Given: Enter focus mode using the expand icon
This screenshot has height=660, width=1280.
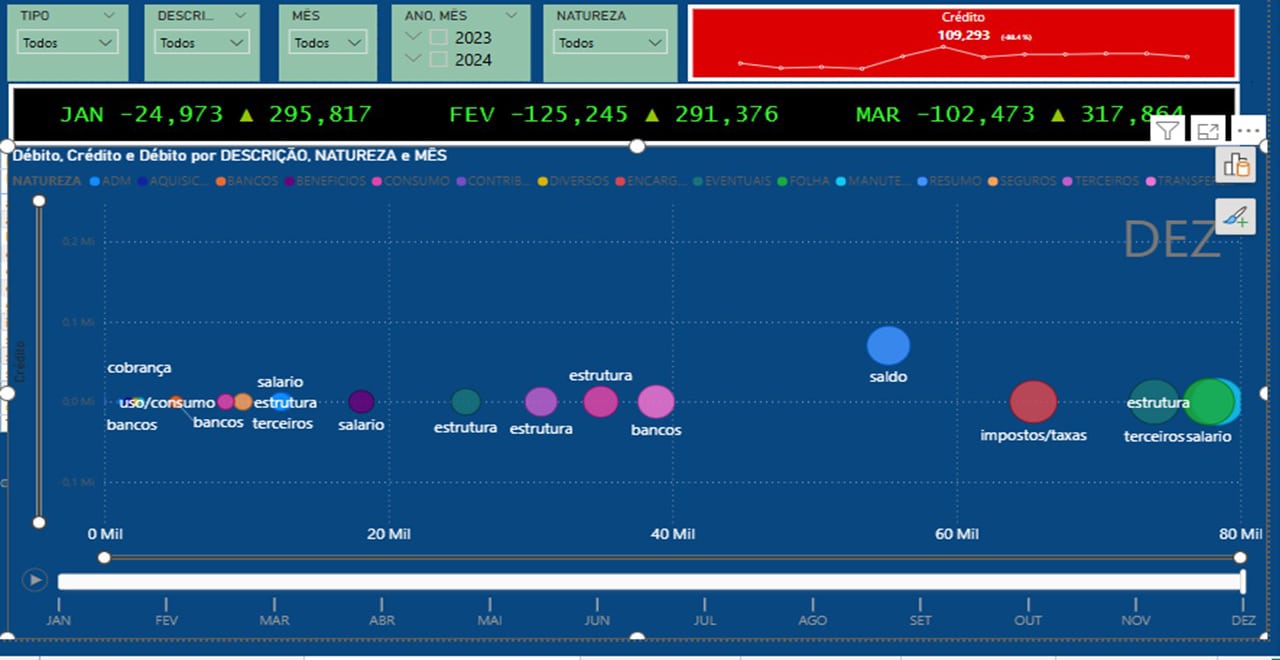Looking at the screenshot, I should click(1207, 130).
